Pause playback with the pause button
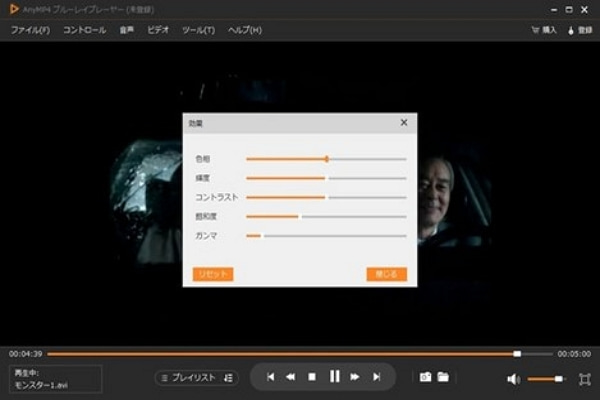Viewport: 600px width, 400px height. click(334, 377)
